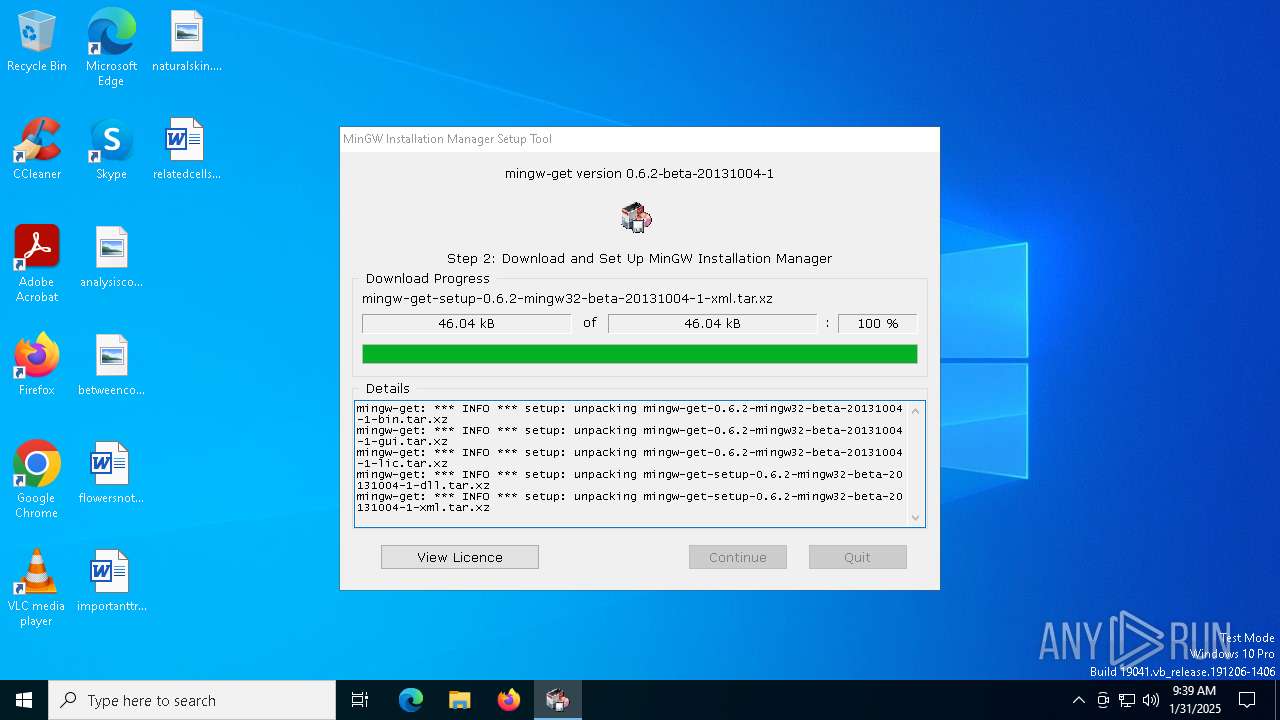Click the downloaded size 46.04 kB field
1280x720 pixels.
pos(466,324)
